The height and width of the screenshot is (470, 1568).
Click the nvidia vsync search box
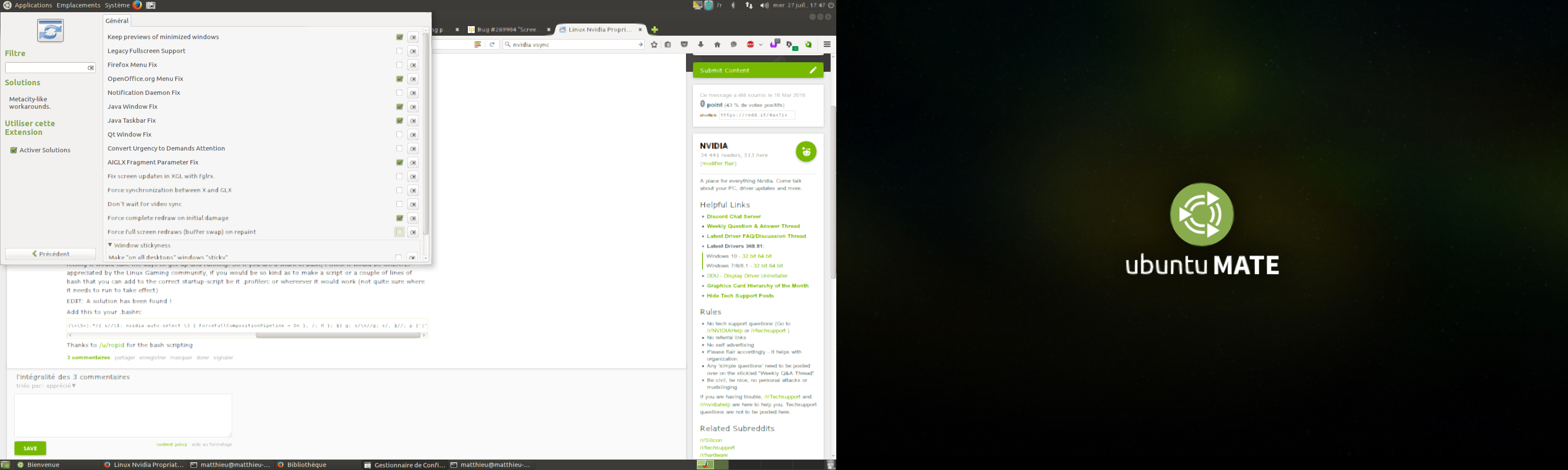[573, 44]
